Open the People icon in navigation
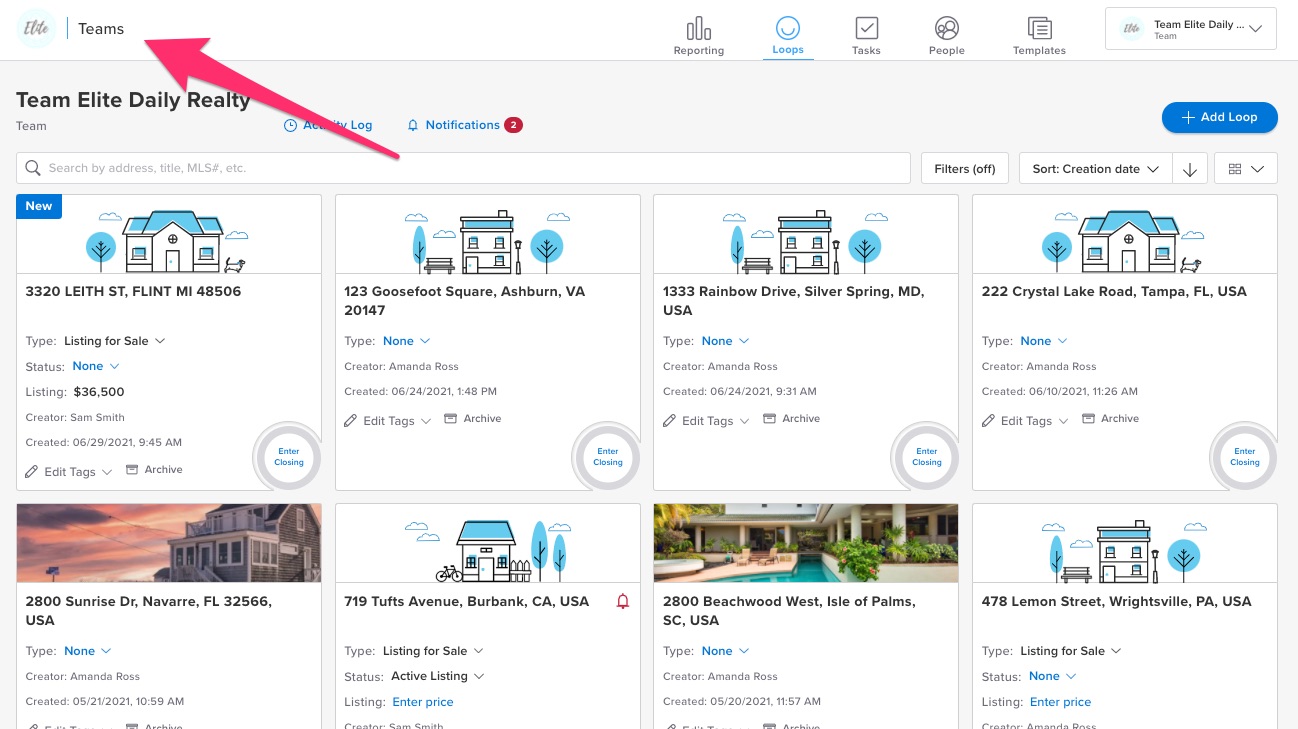 [946, 28]
